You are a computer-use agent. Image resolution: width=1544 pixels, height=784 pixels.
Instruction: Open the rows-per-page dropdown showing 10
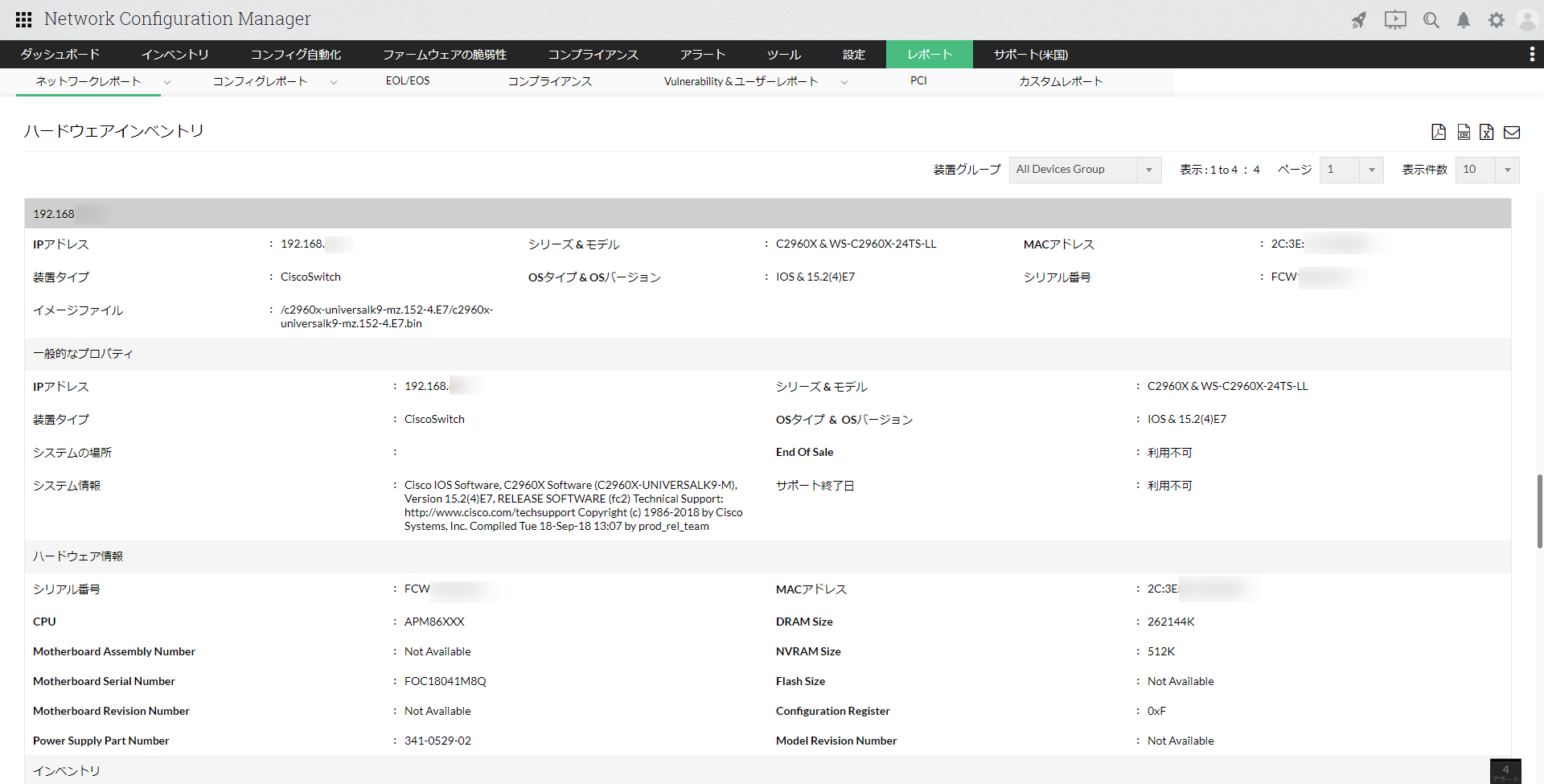point(1487,170)
